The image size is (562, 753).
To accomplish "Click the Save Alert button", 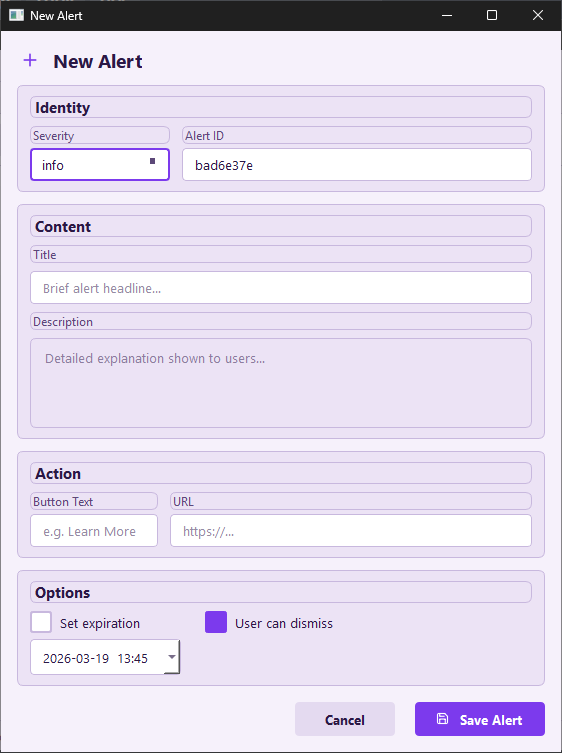I will 480,719.
